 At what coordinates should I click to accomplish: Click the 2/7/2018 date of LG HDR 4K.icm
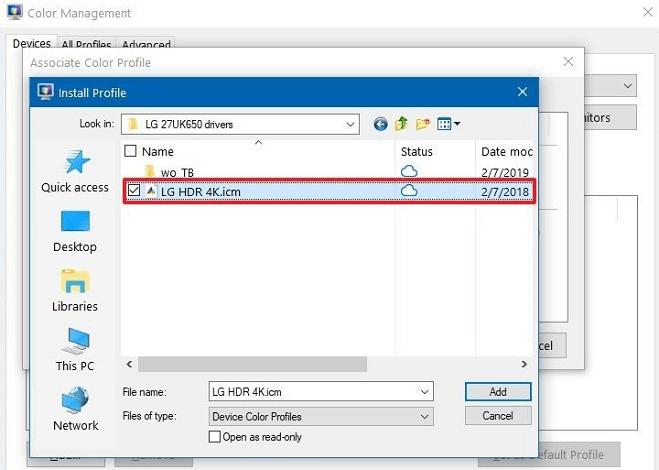pyautogui.click(x=505, y=192)
